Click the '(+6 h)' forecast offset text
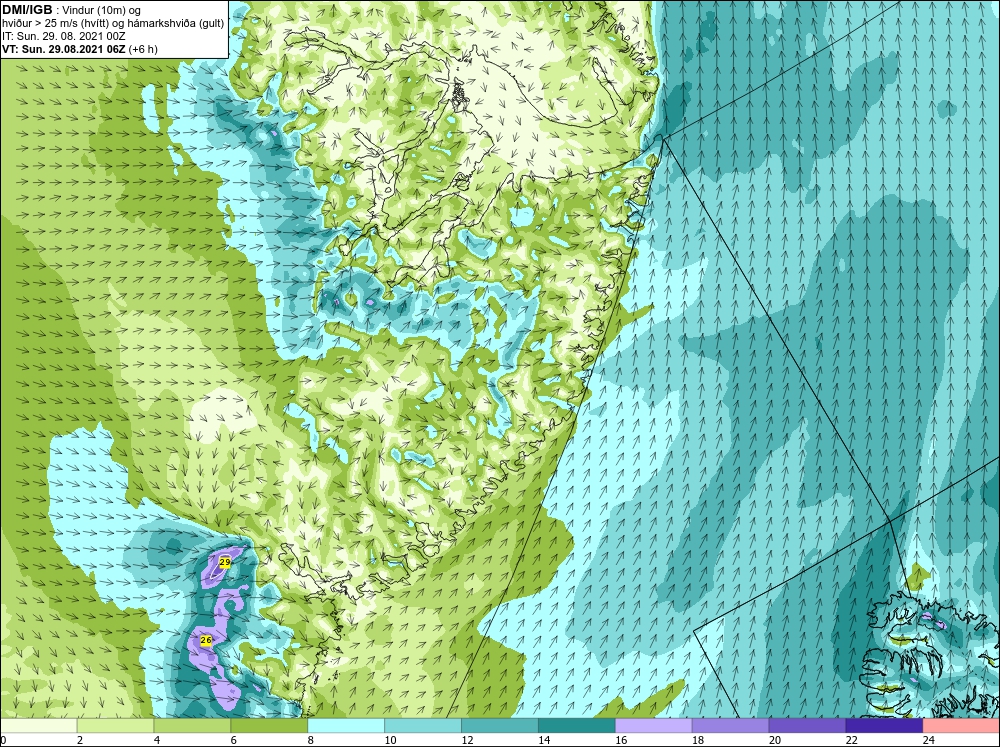The image size is (1000, 747). click(144, 49)
